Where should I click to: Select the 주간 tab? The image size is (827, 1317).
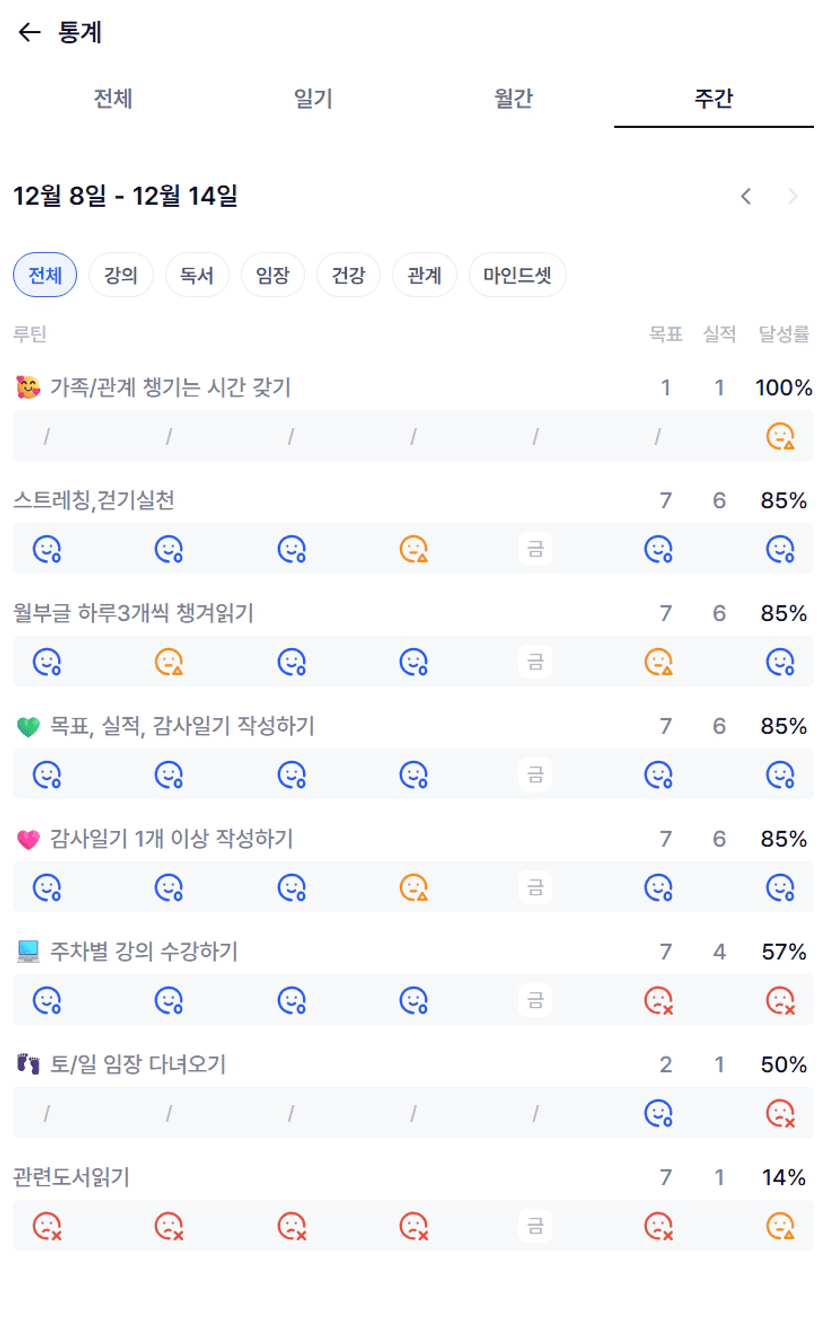(713, 99)
